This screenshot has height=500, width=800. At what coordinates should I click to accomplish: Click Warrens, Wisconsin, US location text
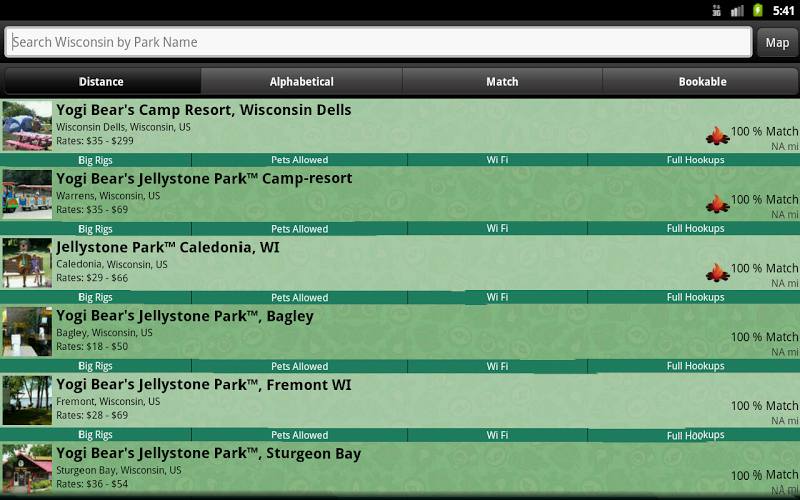[x=108, y=196]
